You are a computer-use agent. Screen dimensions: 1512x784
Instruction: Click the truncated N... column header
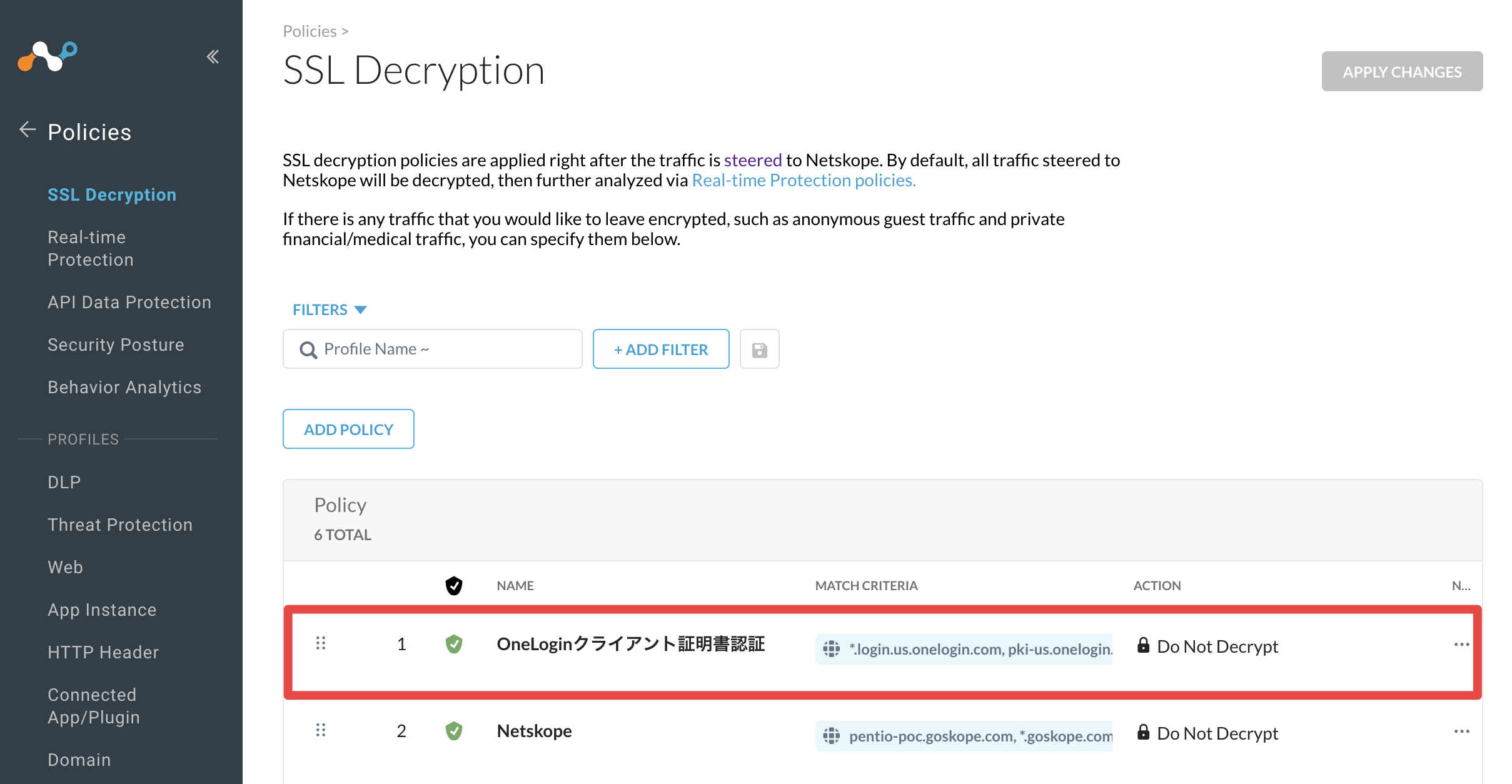pyautogui.click(x=1461, y=586)
